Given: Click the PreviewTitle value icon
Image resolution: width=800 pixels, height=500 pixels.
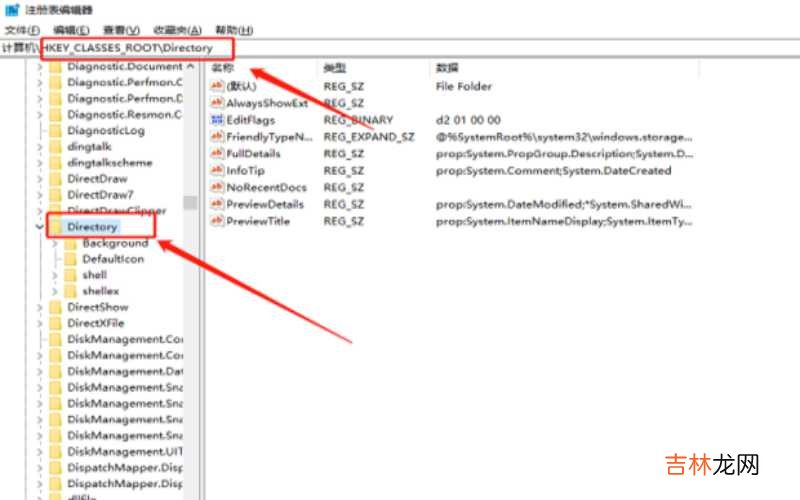Looking at the screenshot, I should [x=217, y=221].
